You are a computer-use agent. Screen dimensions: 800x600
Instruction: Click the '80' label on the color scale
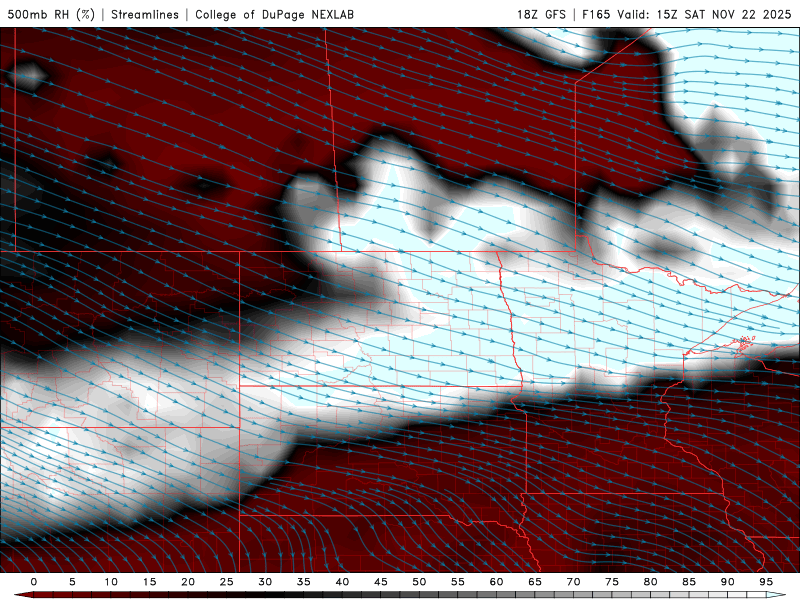[650, 582]
